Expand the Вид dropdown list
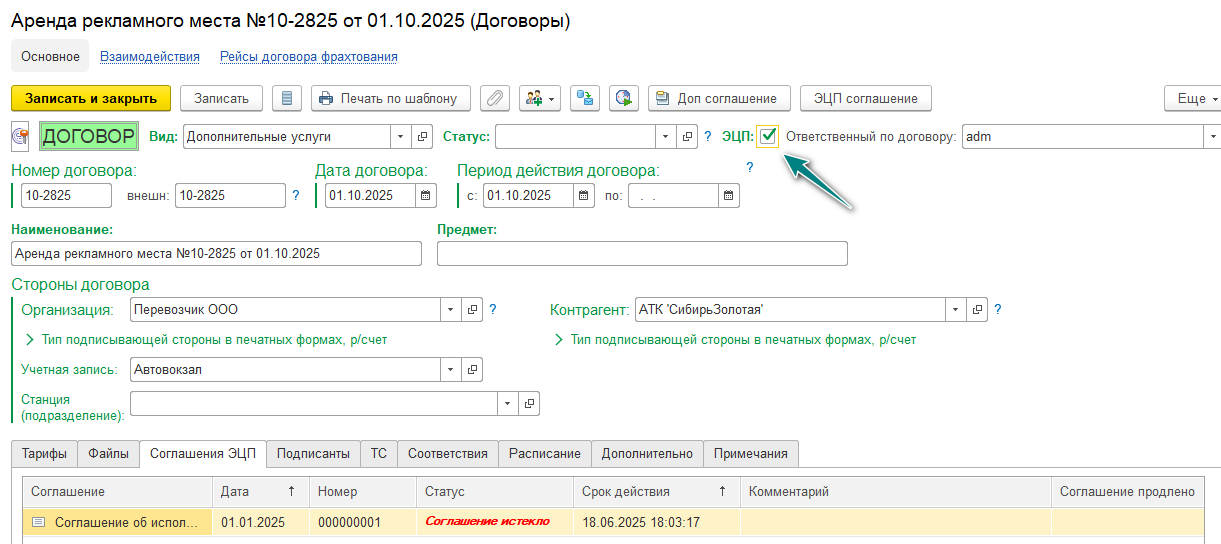Viewport: 1221px width, 544px height. (400, 136)
